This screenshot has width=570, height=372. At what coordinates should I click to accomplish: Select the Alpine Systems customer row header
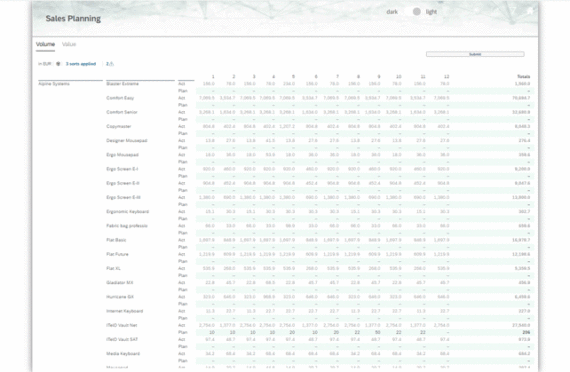[54, 84]
